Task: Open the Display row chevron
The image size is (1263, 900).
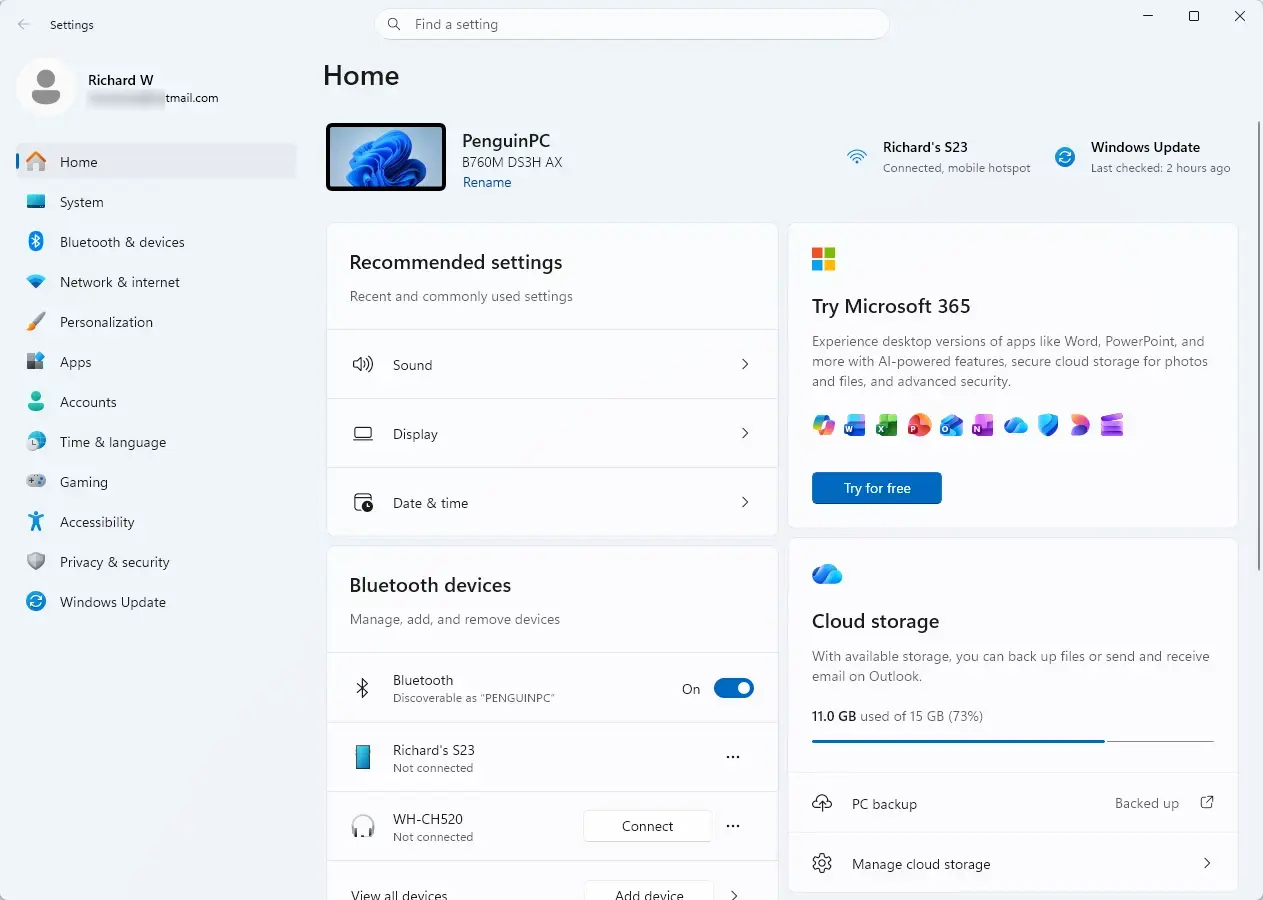Action: tap(745, 433)
